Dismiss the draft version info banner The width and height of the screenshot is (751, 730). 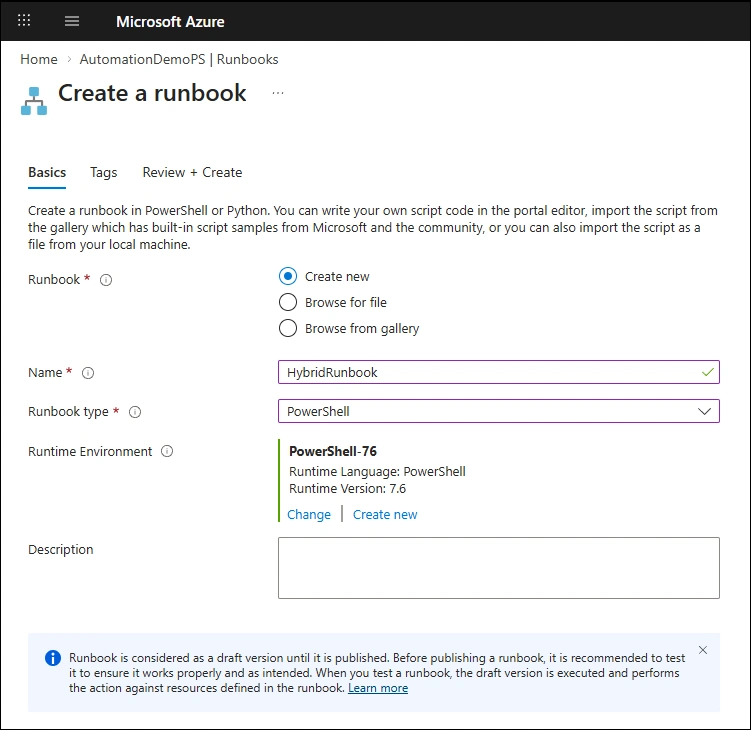click(702, 650)
